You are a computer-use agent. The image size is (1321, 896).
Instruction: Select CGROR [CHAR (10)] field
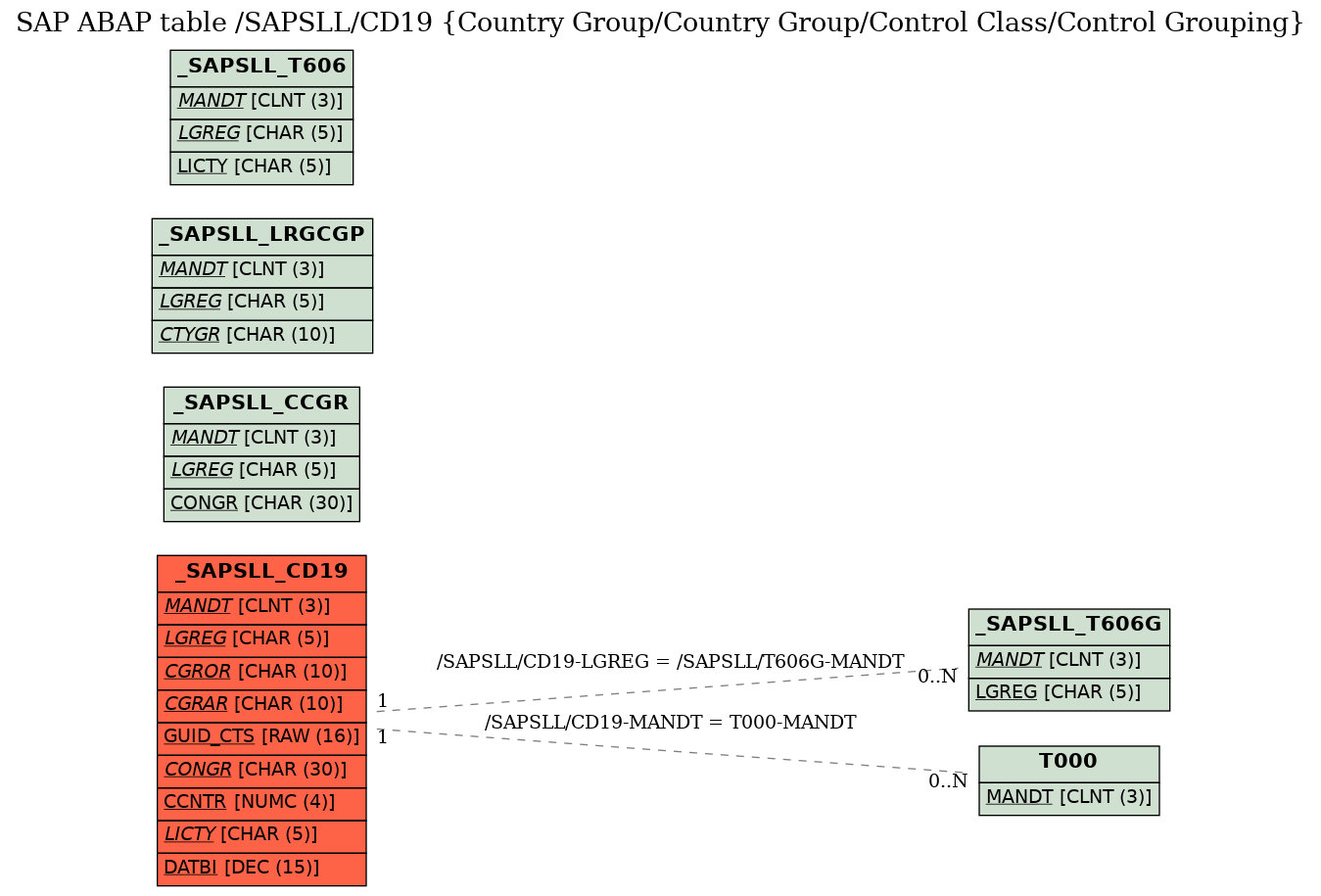tap(261, 673)
